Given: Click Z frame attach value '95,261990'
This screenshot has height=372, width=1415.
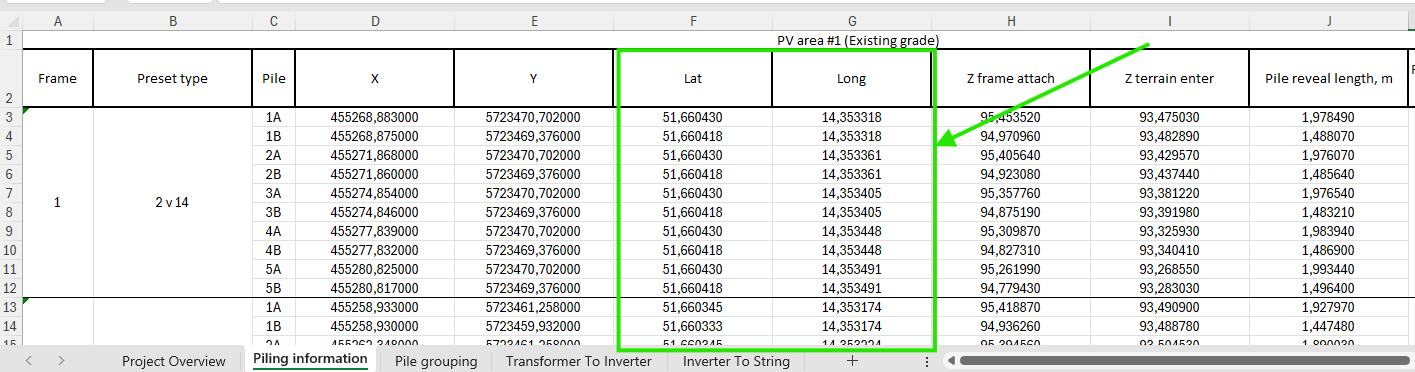Looking at the screenshot, I should coord(1011,269).
